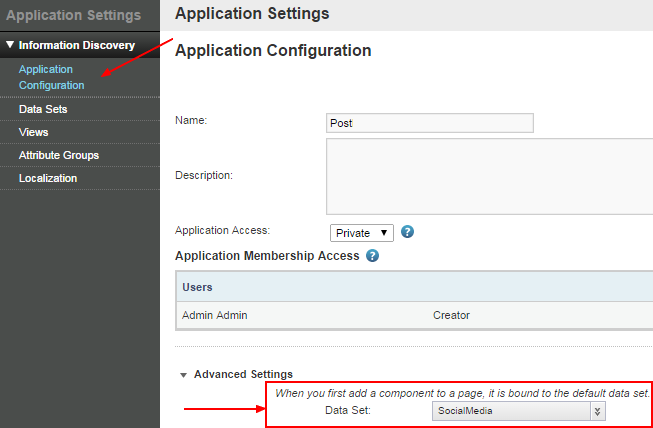Go to Data Sets in the sidebar
The width and height of the screenshot is (653, 428).
pyautogui.click(x=43, y=109)
